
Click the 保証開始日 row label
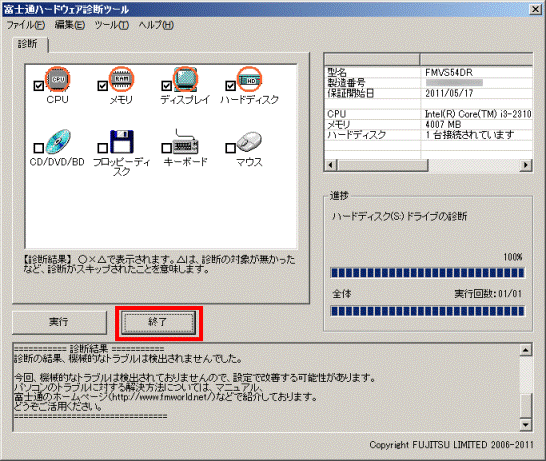(x=350, y=93)
